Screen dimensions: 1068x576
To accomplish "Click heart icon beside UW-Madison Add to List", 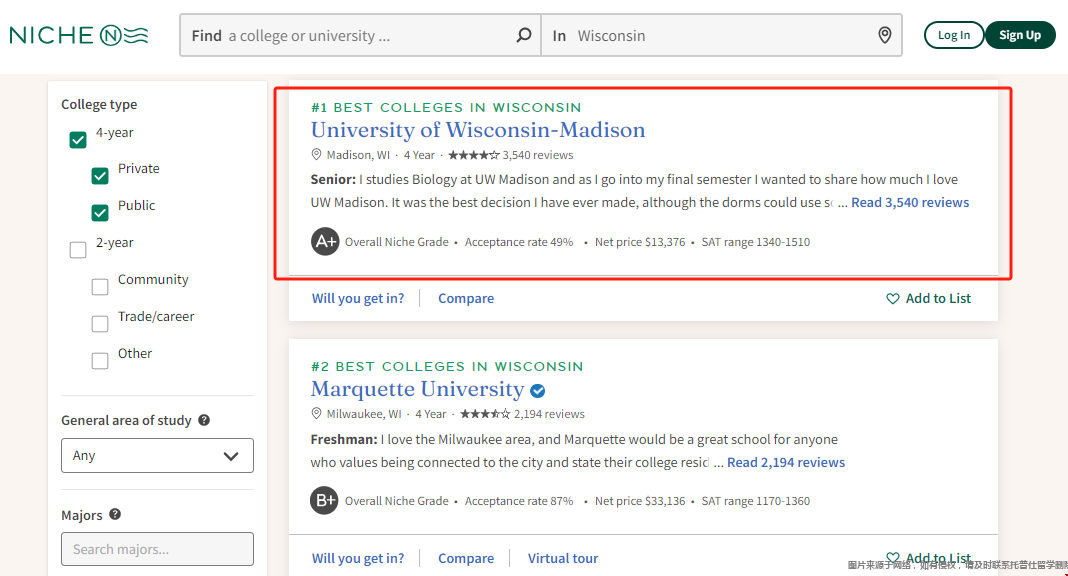I will click(x=892, y=298).
